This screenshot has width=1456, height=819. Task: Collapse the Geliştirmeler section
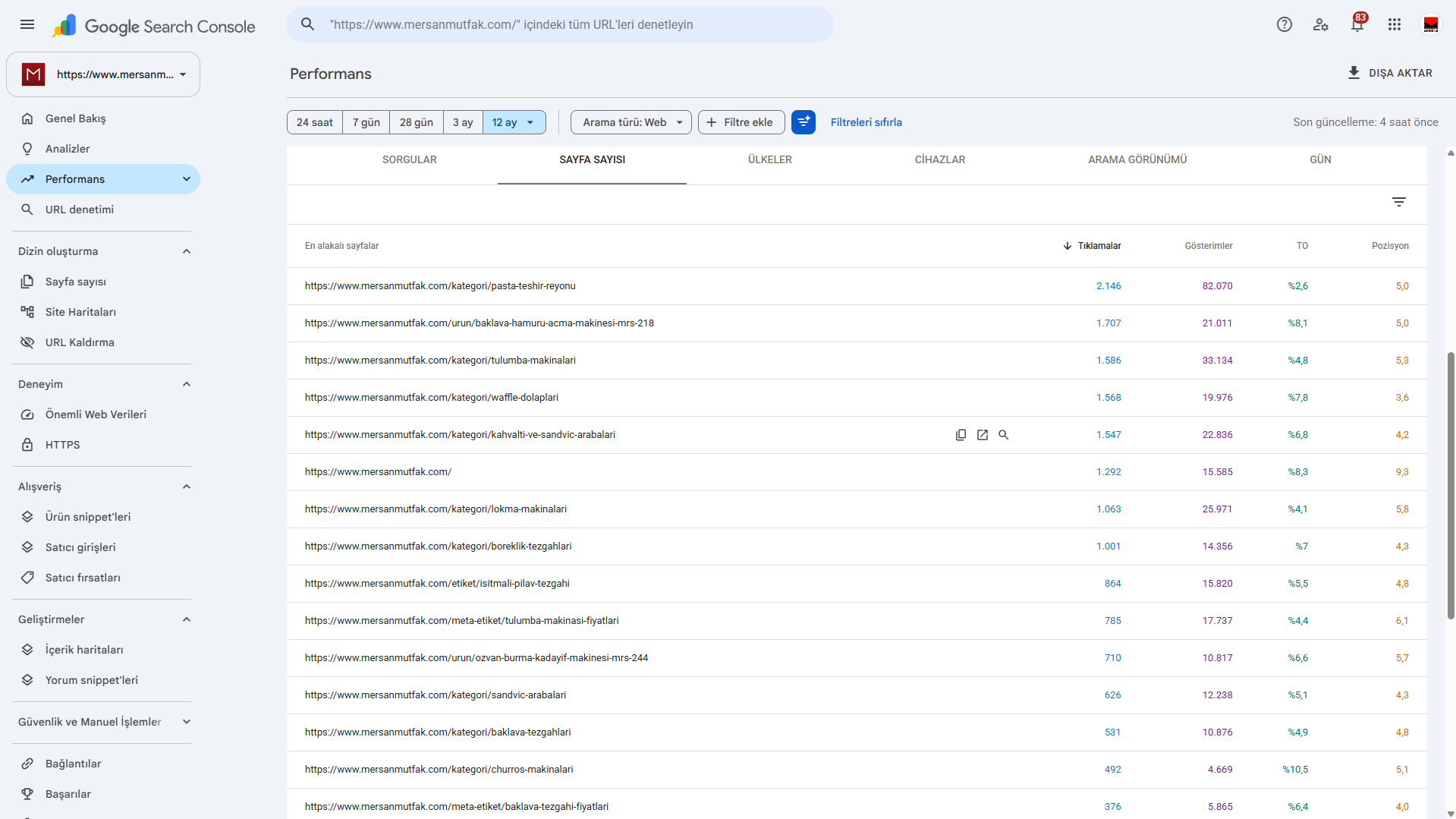click(187, 619)
